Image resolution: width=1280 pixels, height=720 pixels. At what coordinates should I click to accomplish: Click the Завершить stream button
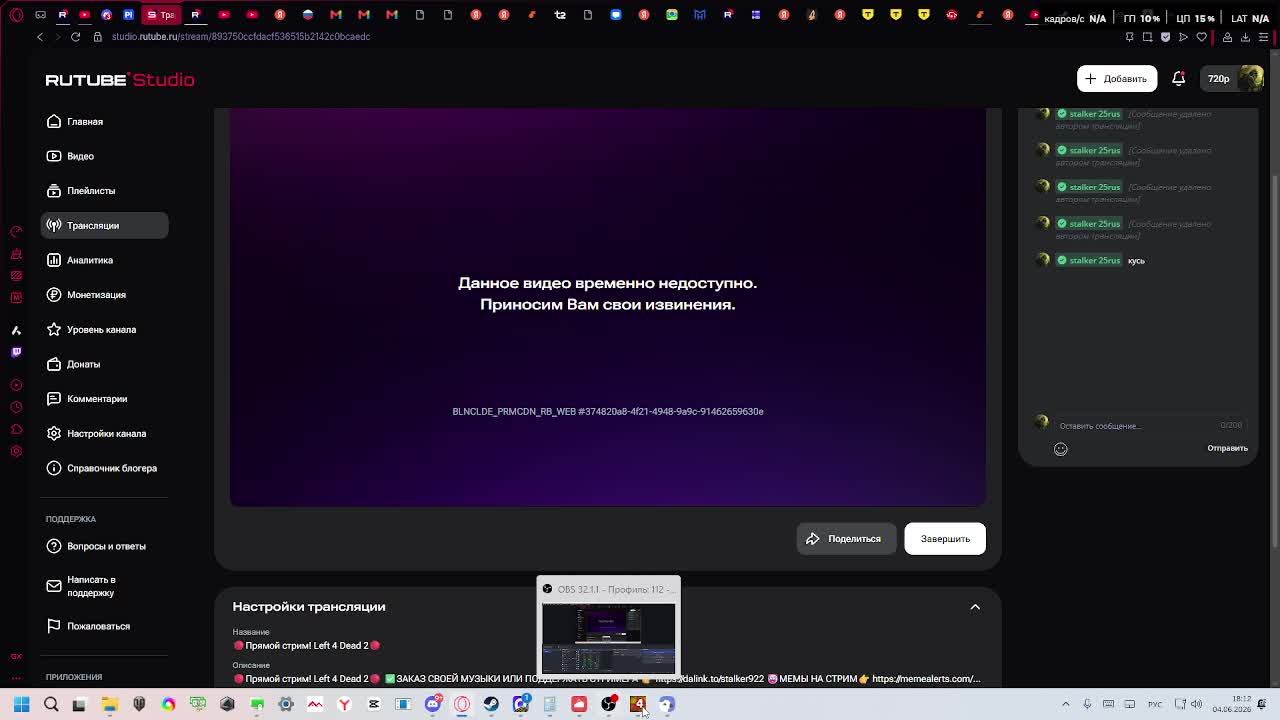tap(945, 538)
